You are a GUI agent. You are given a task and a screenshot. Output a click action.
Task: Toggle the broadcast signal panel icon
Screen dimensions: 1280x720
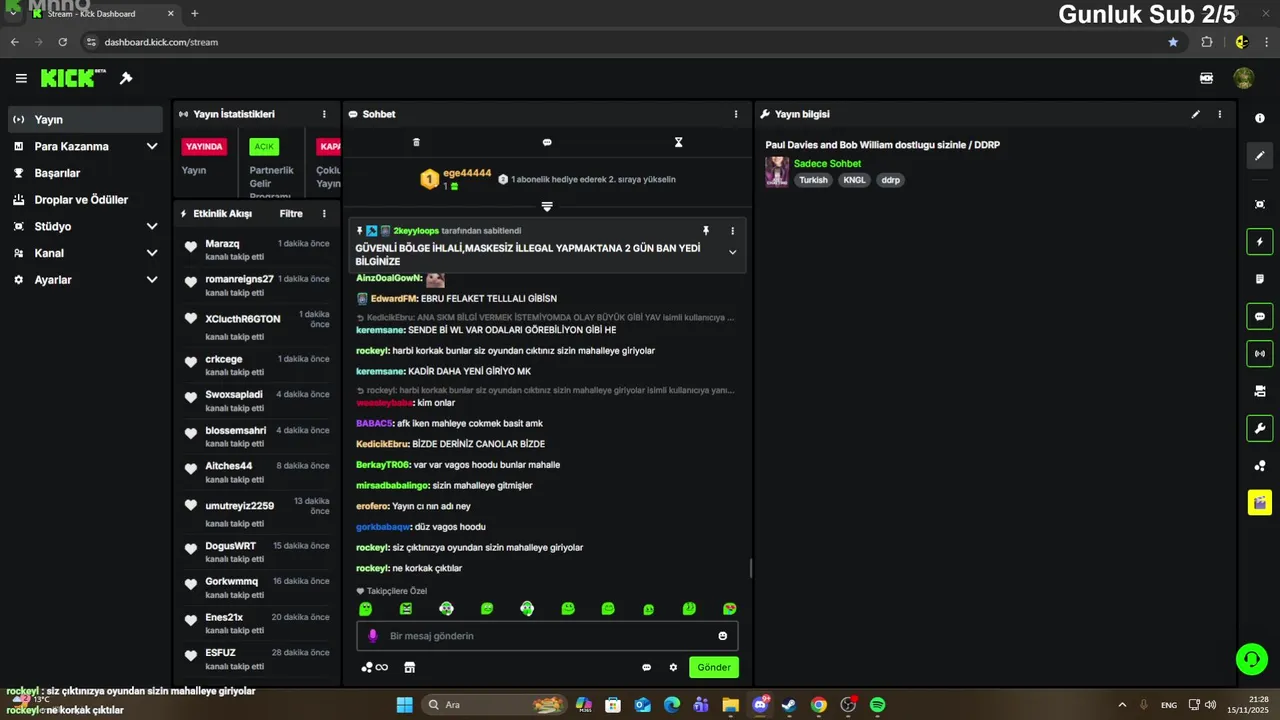(1260, 353)
